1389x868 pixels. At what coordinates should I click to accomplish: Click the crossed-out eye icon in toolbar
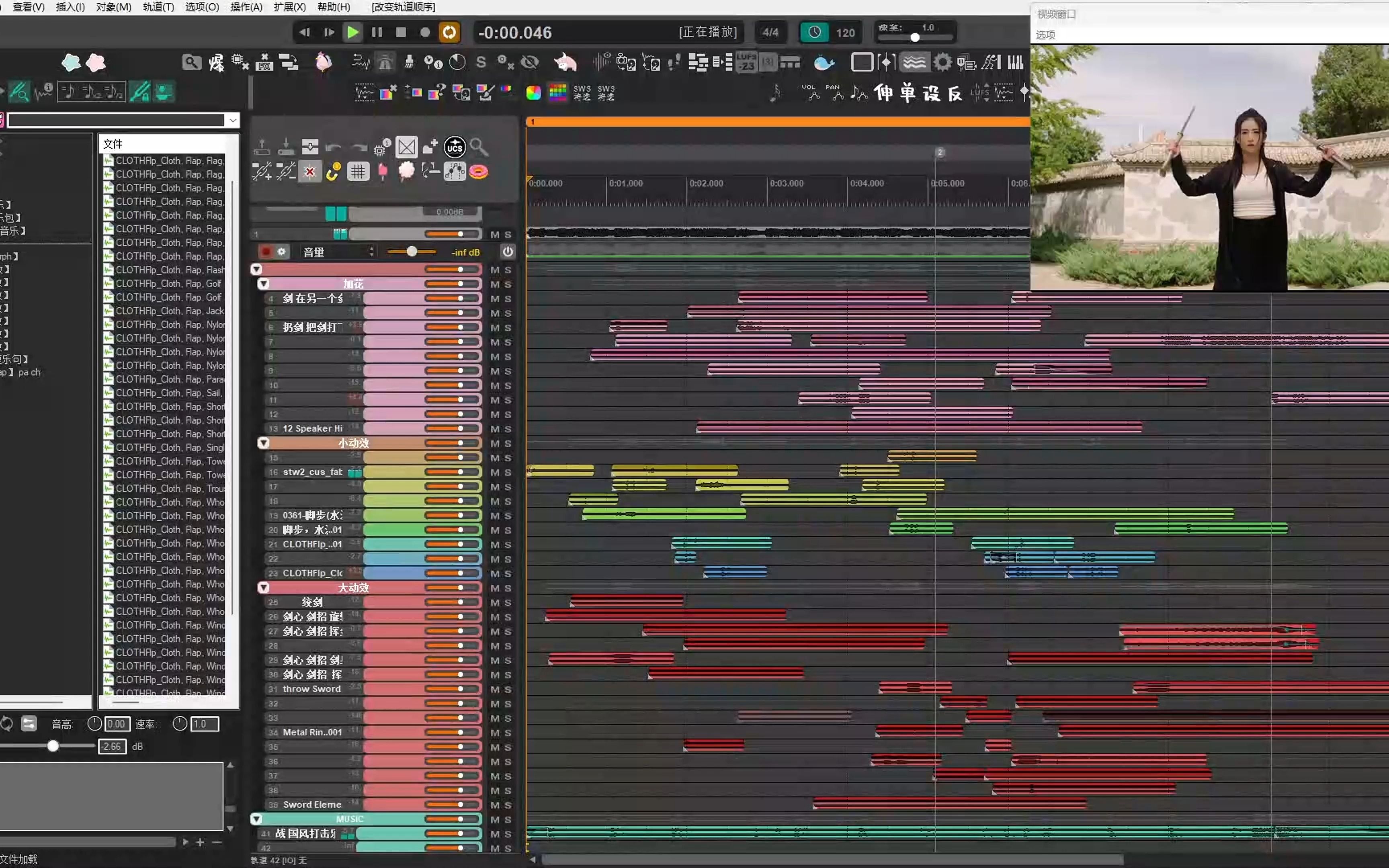[x=530, y=62]
